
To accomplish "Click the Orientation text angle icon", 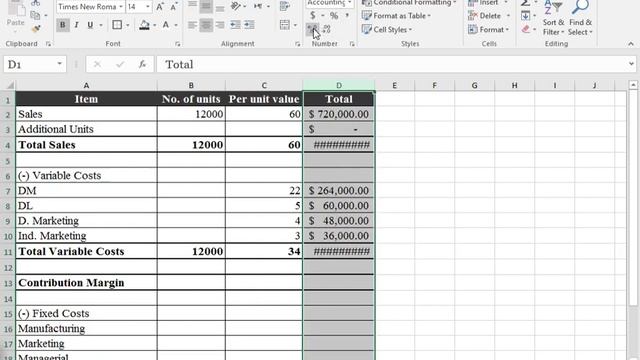I will click(x=236, y=6).
